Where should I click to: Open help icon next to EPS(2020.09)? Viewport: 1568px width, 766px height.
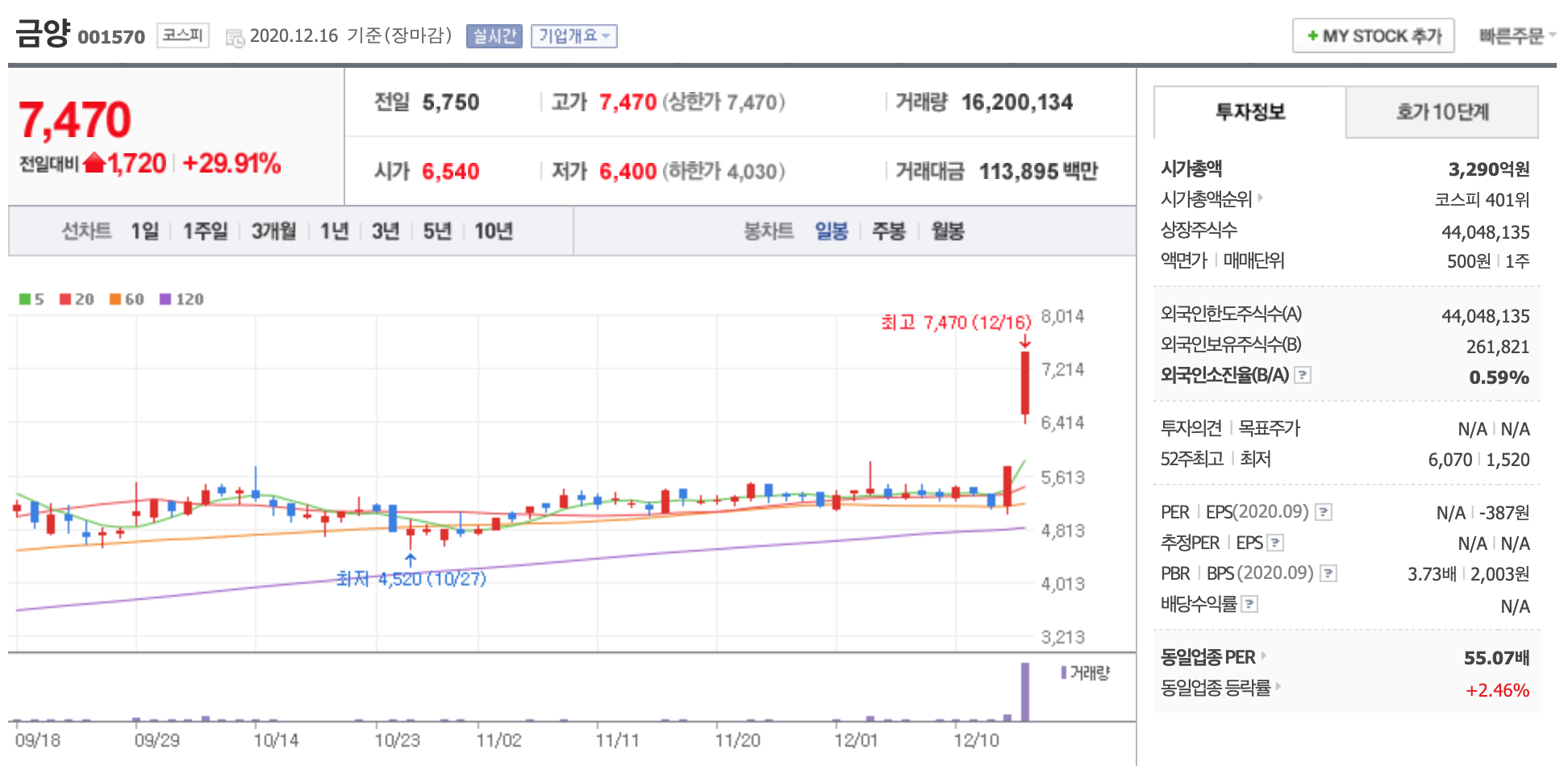pos(1323,512)
